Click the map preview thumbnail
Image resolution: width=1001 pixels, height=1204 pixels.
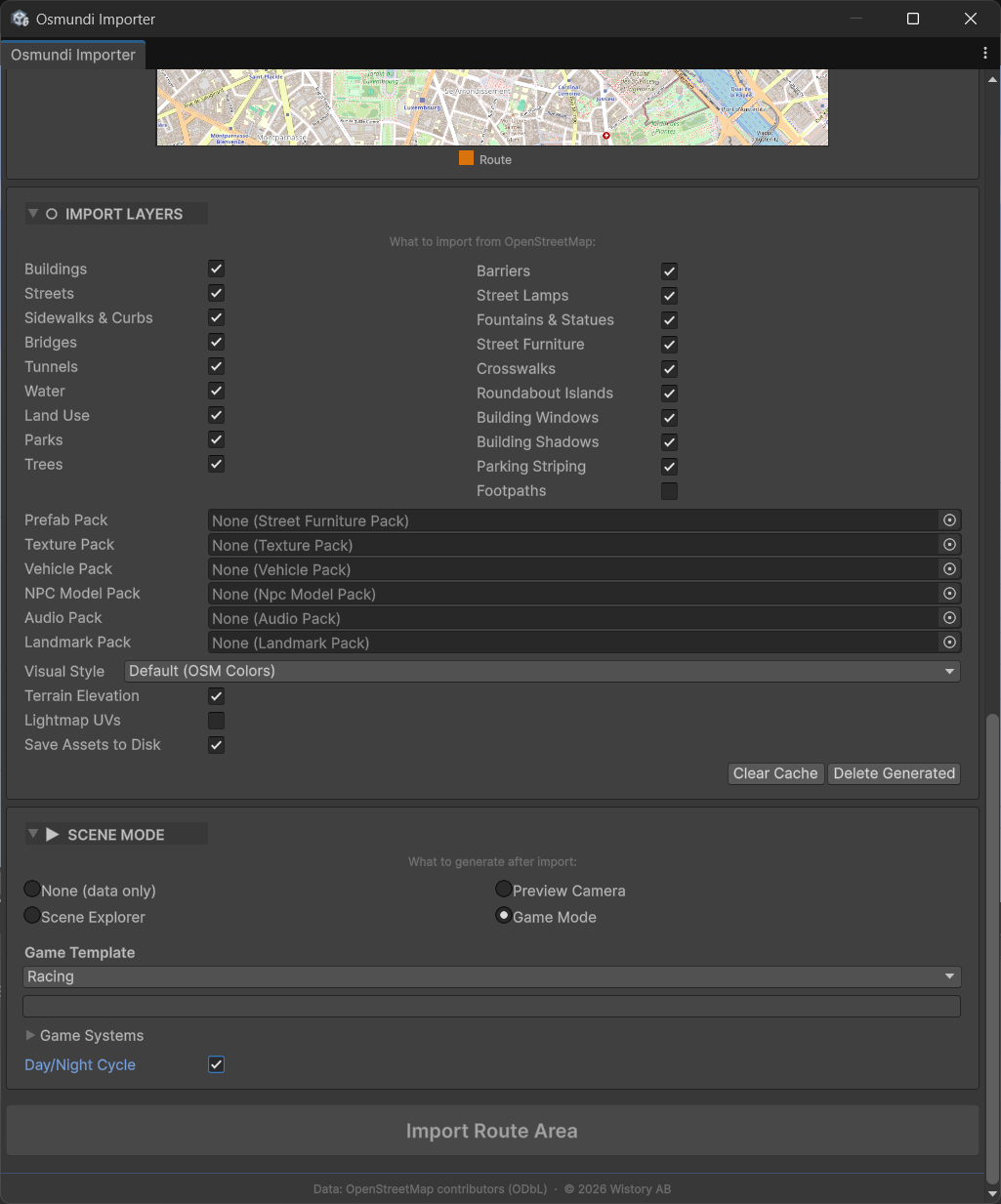491,106
